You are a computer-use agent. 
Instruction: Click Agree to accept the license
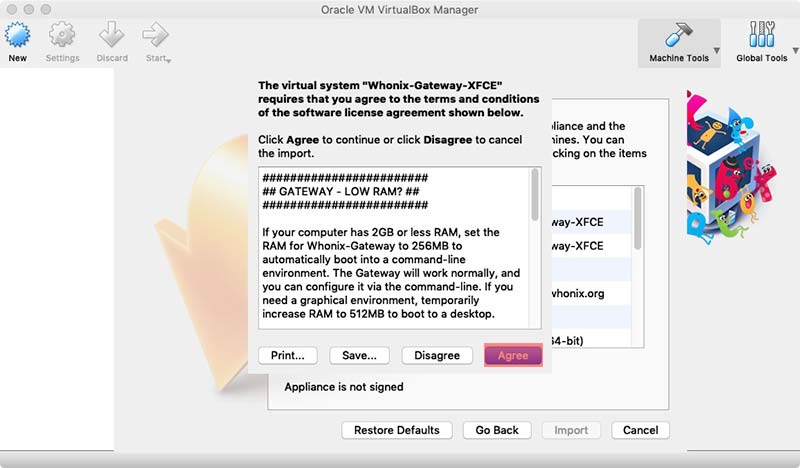point(513,355)
